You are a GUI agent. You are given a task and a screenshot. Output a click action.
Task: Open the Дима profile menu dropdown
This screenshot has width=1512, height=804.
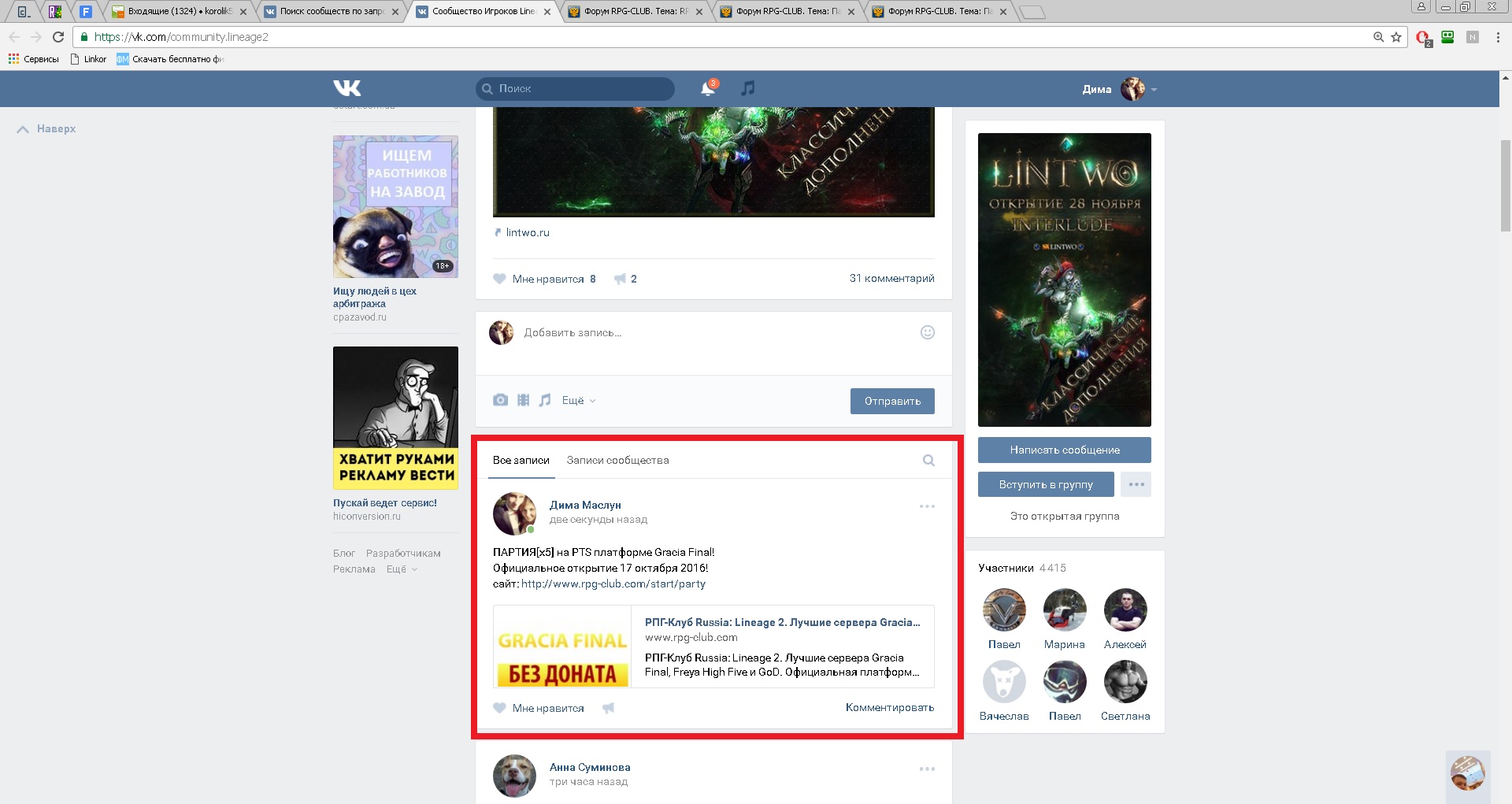(1119, 89)
